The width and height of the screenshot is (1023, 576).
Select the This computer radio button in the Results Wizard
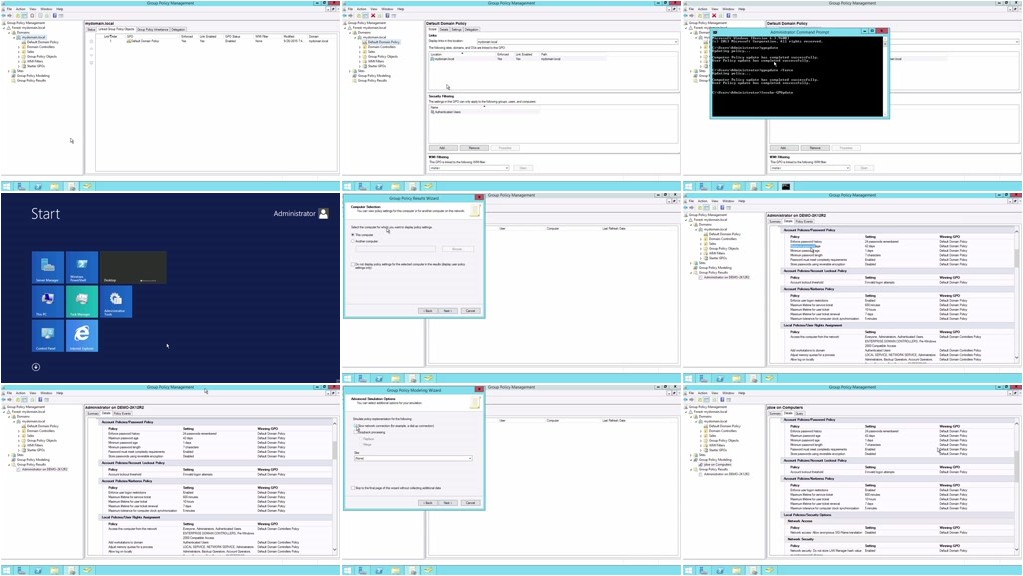(x=353, y=235)
